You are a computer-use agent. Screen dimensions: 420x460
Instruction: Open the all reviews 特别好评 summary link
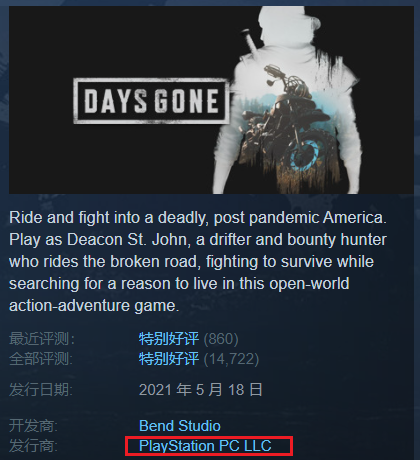click(169, 359)
